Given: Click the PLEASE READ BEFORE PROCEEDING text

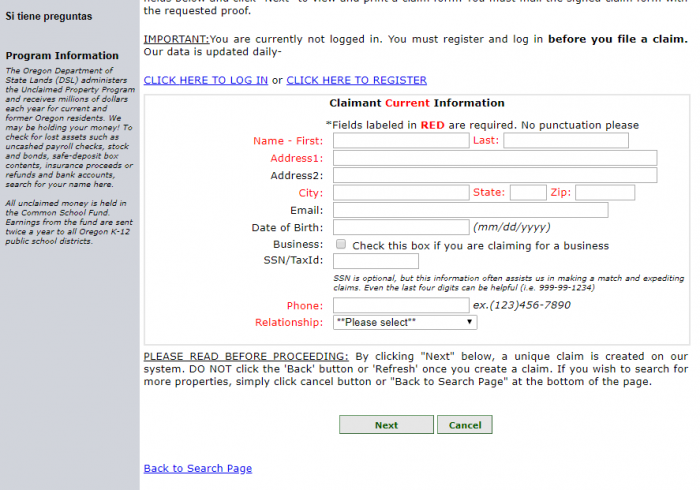Looking at the screenshot, I should (246, 357).
